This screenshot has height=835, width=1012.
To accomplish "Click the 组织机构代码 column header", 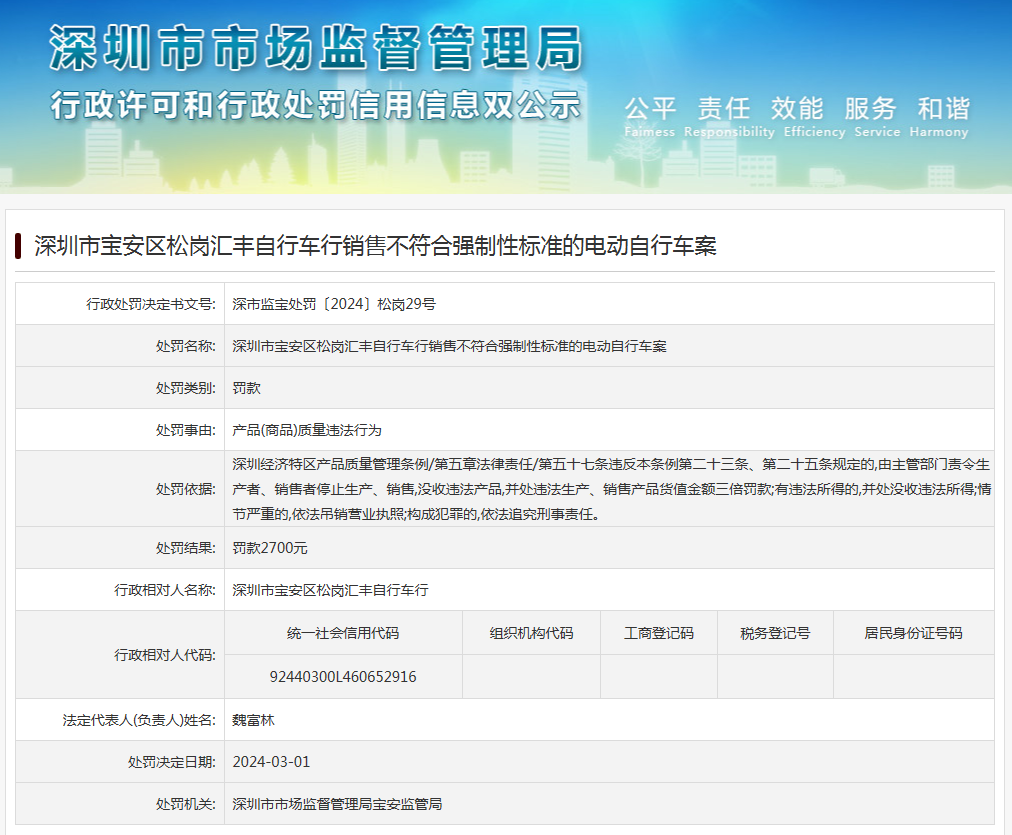I will click(x=531, y=633).
